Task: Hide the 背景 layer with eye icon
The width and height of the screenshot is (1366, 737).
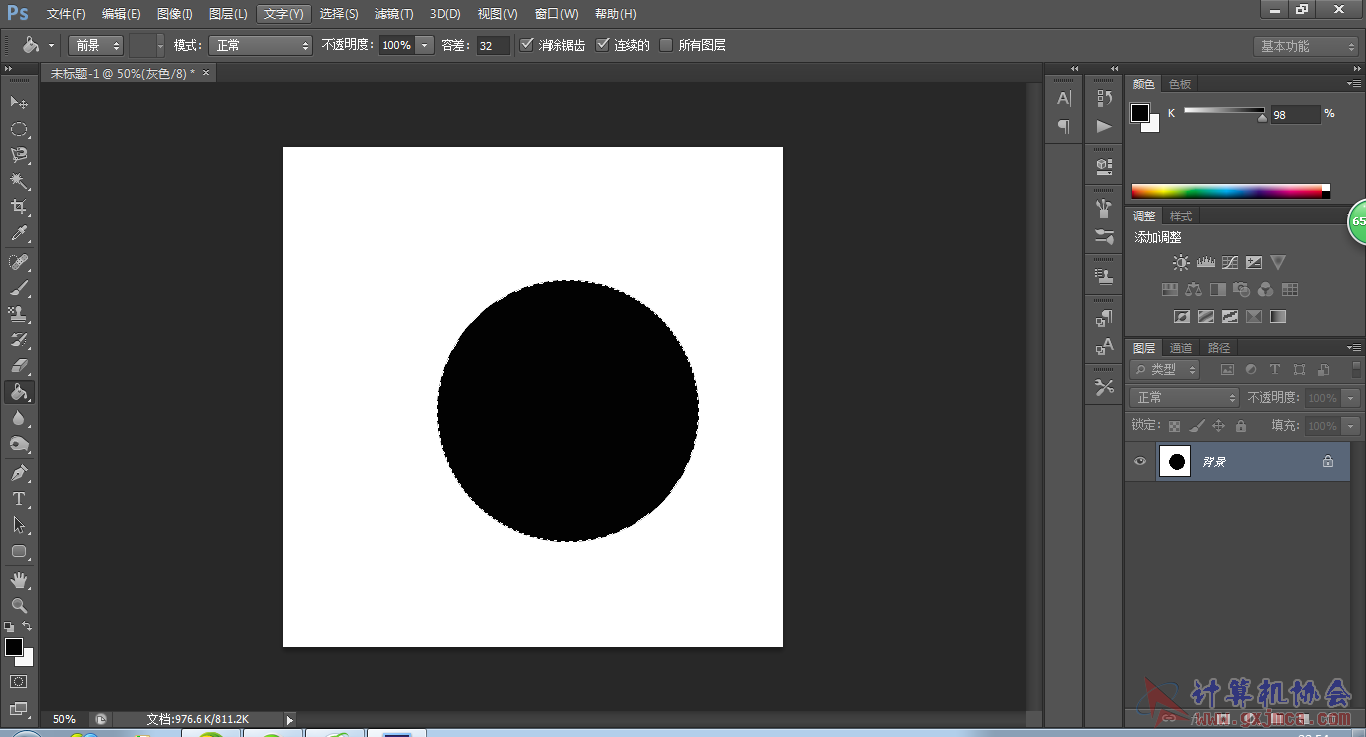Action: pyautogui.click(x=1139, y=461)
